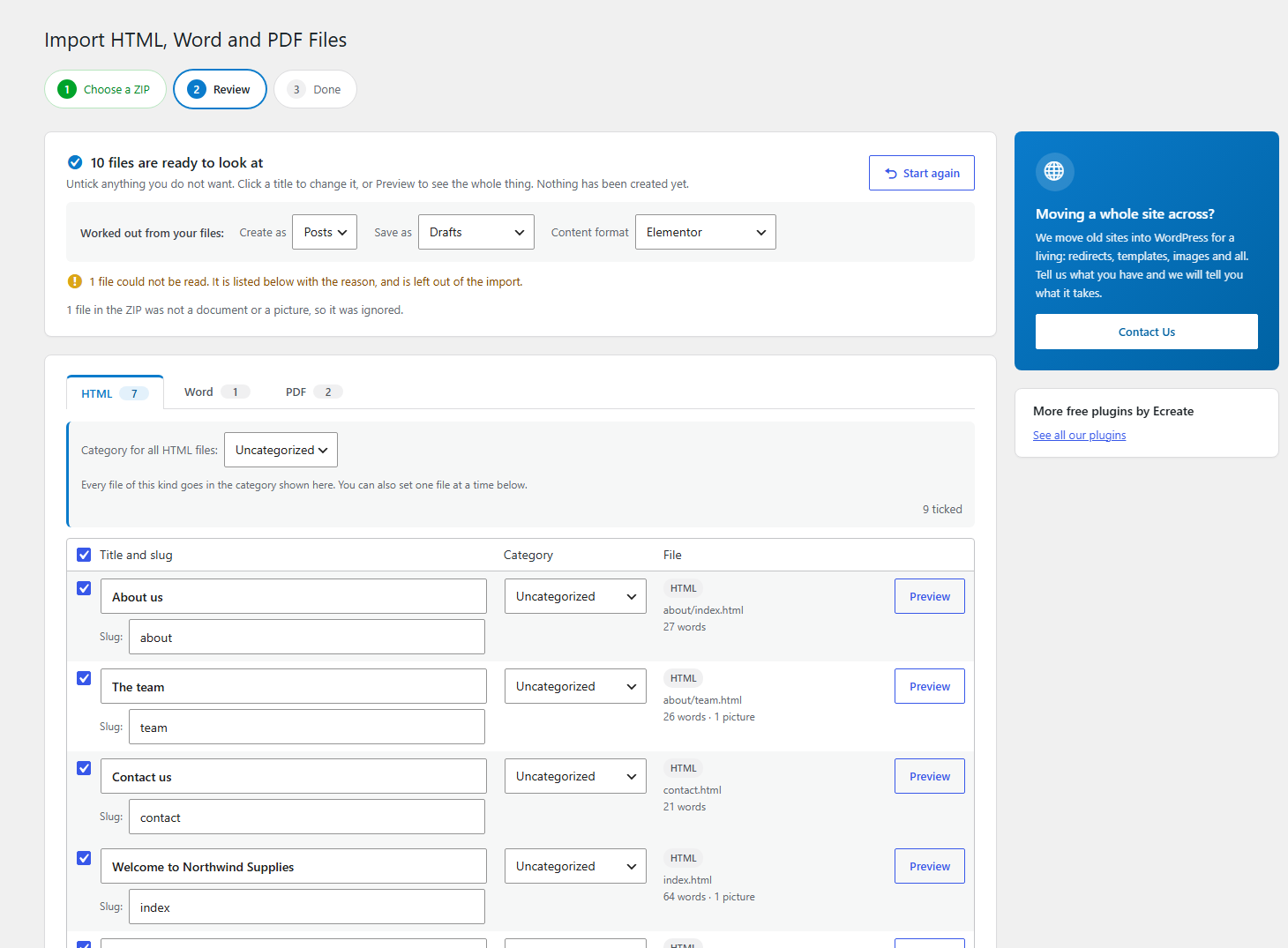
Task: Click the 'index' slug field
Action: (307, 907)
